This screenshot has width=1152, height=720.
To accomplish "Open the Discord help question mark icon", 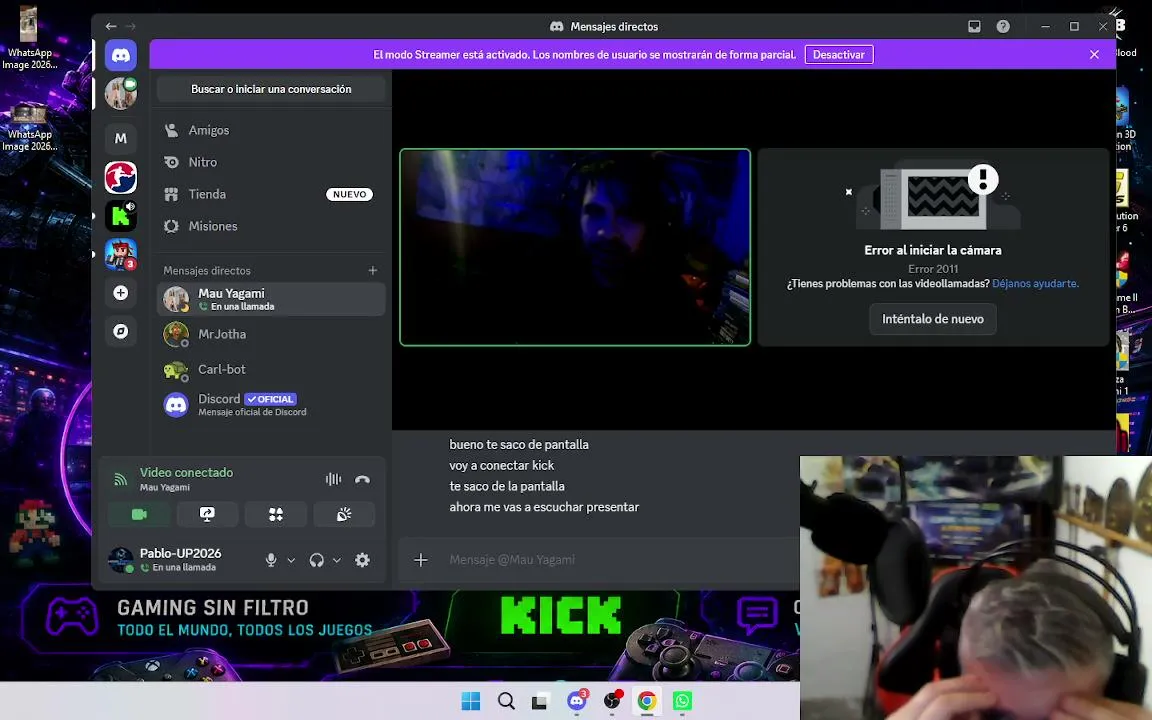I will pos(1003,26).
